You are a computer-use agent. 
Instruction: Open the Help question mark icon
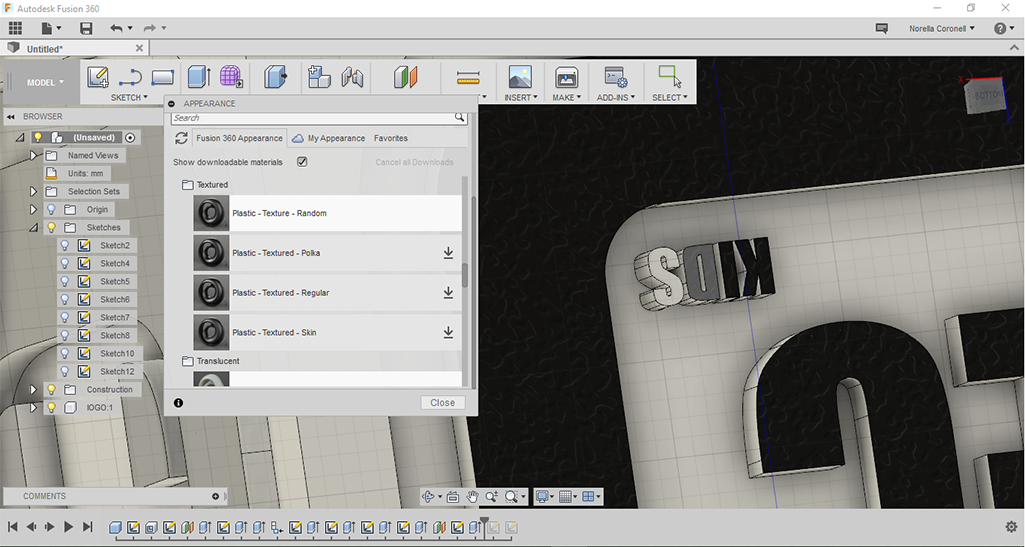tap(1000, 28)
